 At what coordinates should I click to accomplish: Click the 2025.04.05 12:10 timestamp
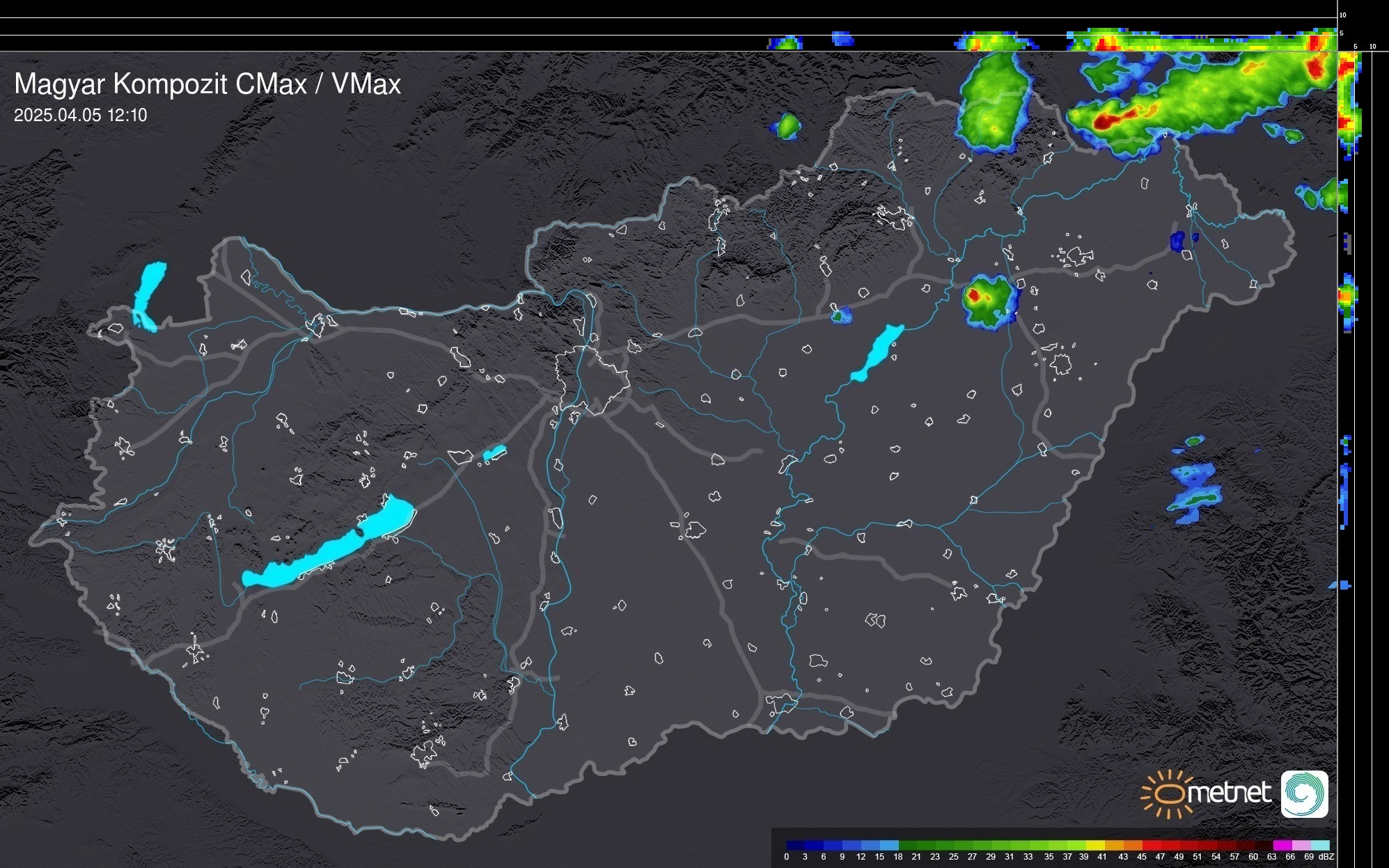[x=81, y=116]
